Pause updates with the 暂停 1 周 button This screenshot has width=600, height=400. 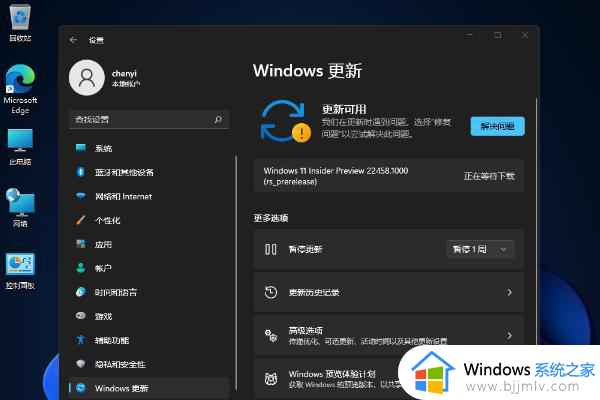tap(470, 249)
